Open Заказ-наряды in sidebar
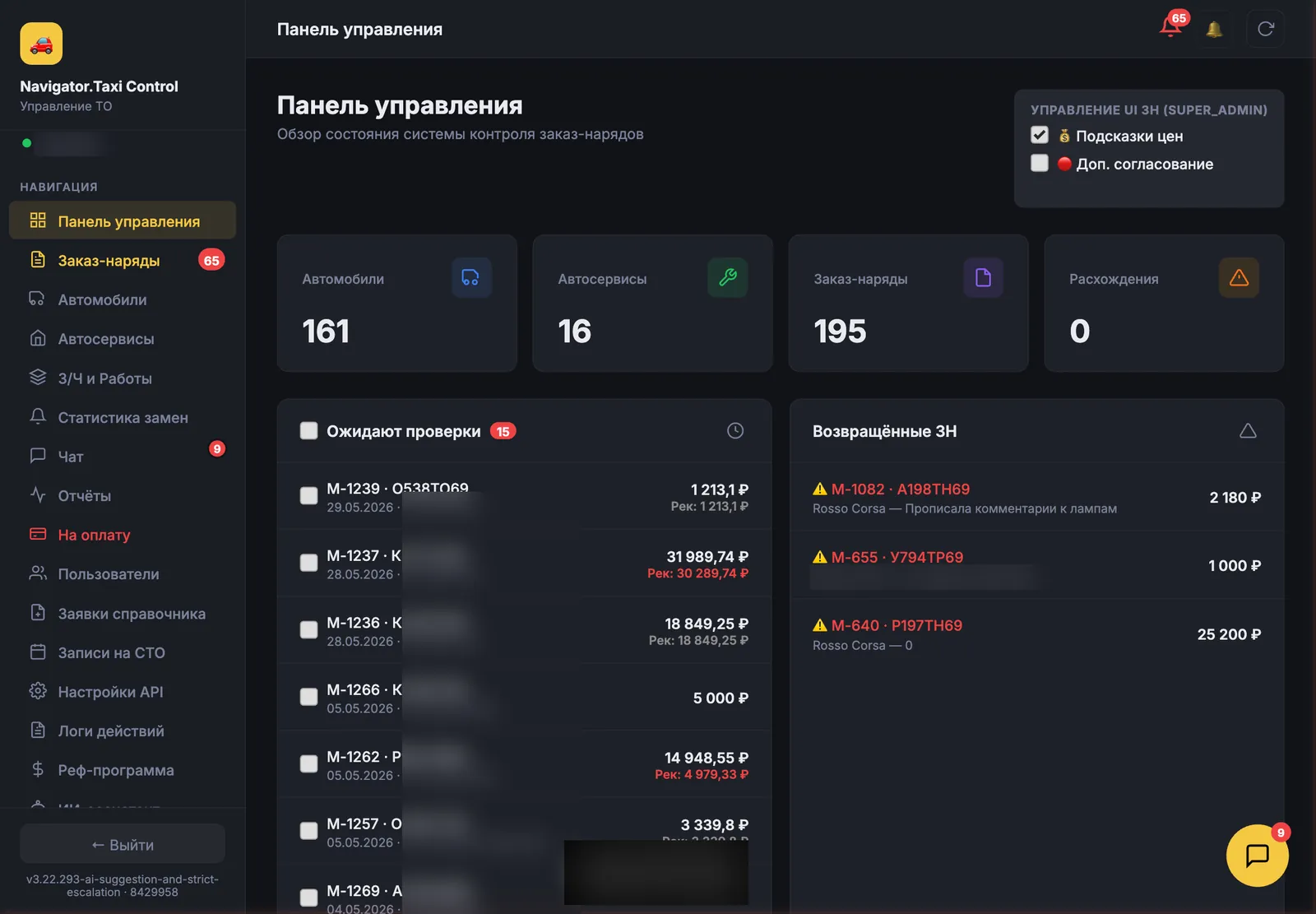Image resolution: width=1316 pixels, height=914 pixels. point(123,260)
